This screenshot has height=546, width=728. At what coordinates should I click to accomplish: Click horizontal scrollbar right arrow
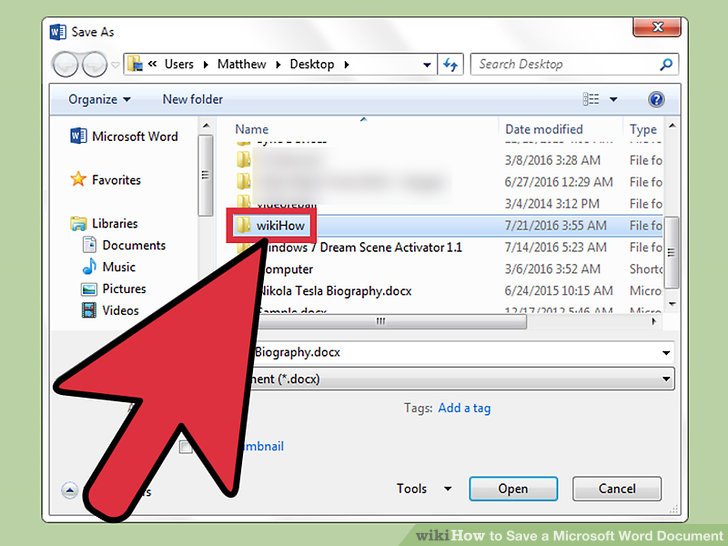[x=654, y=321]
